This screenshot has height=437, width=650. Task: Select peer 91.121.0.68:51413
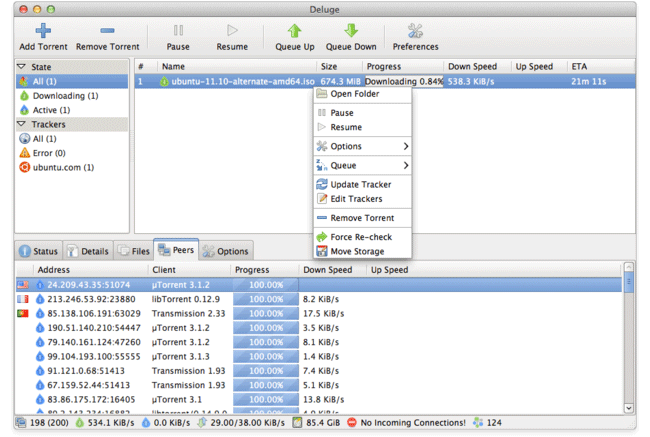pyautogui.click(x=319, y=371)
